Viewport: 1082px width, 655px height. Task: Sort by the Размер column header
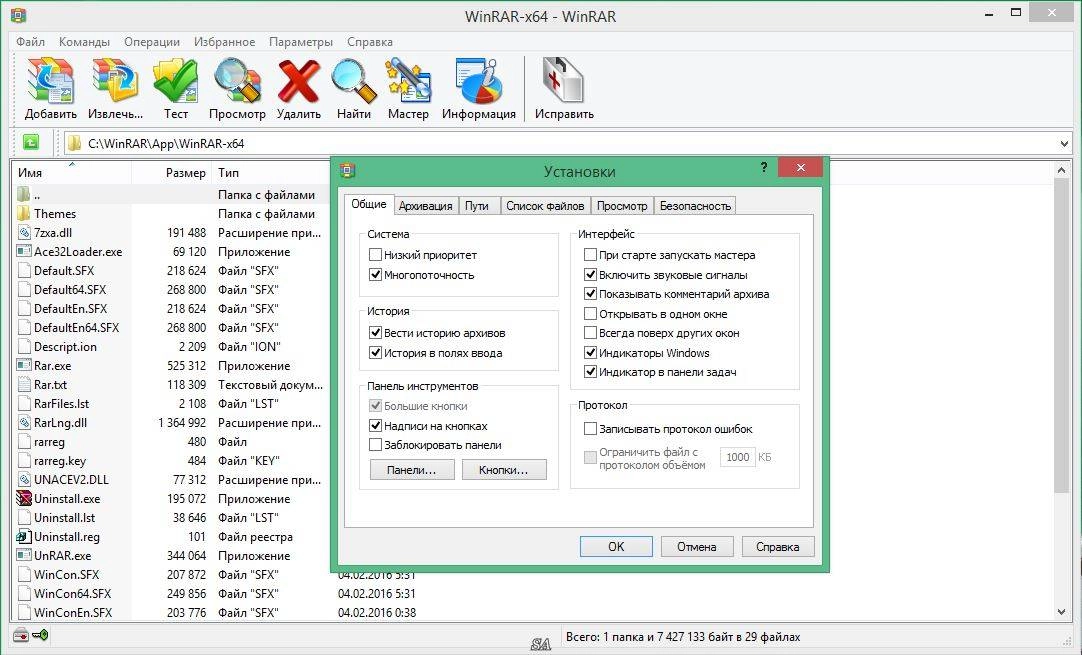click(x=172, y=173)
